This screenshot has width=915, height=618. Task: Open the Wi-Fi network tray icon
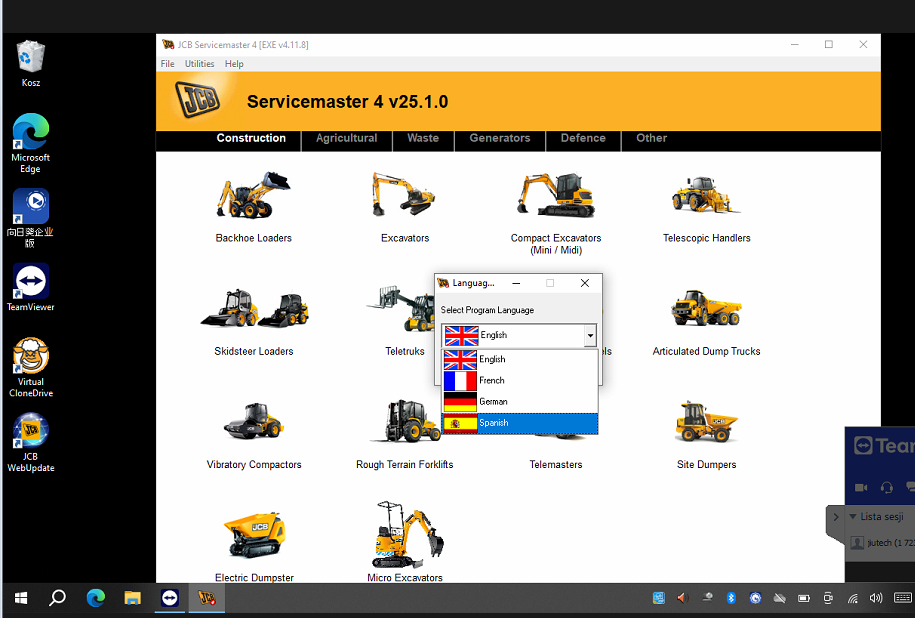(853, 598)
